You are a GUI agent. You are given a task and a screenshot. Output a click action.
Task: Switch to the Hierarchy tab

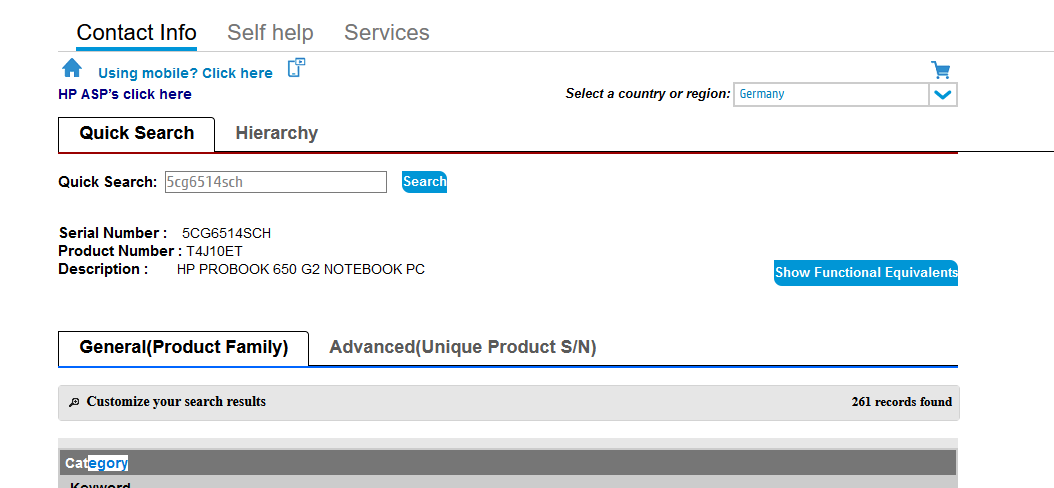click(276, 133)
